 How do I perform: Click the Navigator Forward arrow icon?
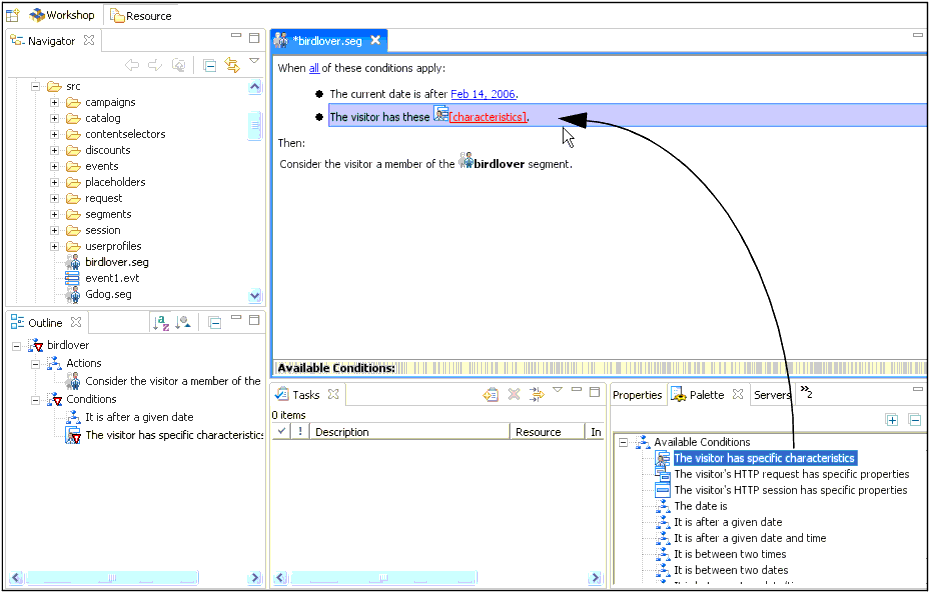[155, 65]
